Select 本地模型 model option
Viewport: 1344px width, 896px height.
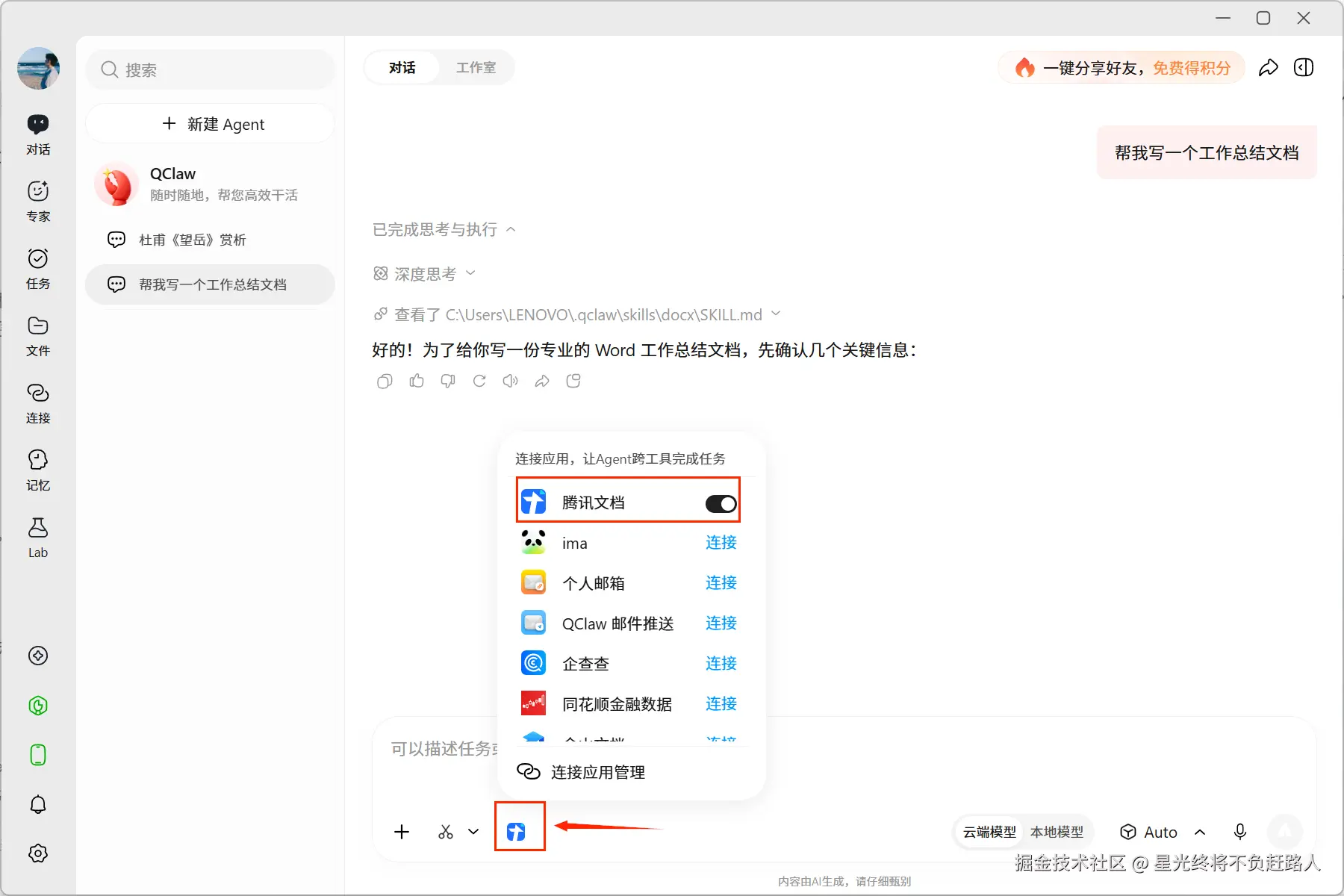(1057, 832)
